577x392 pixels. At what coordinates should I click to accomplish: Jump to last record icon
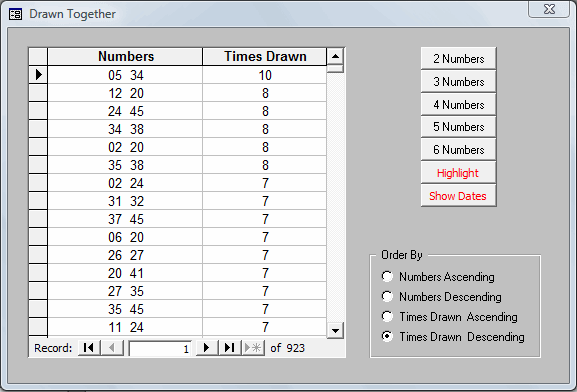(x=230, y=347)
